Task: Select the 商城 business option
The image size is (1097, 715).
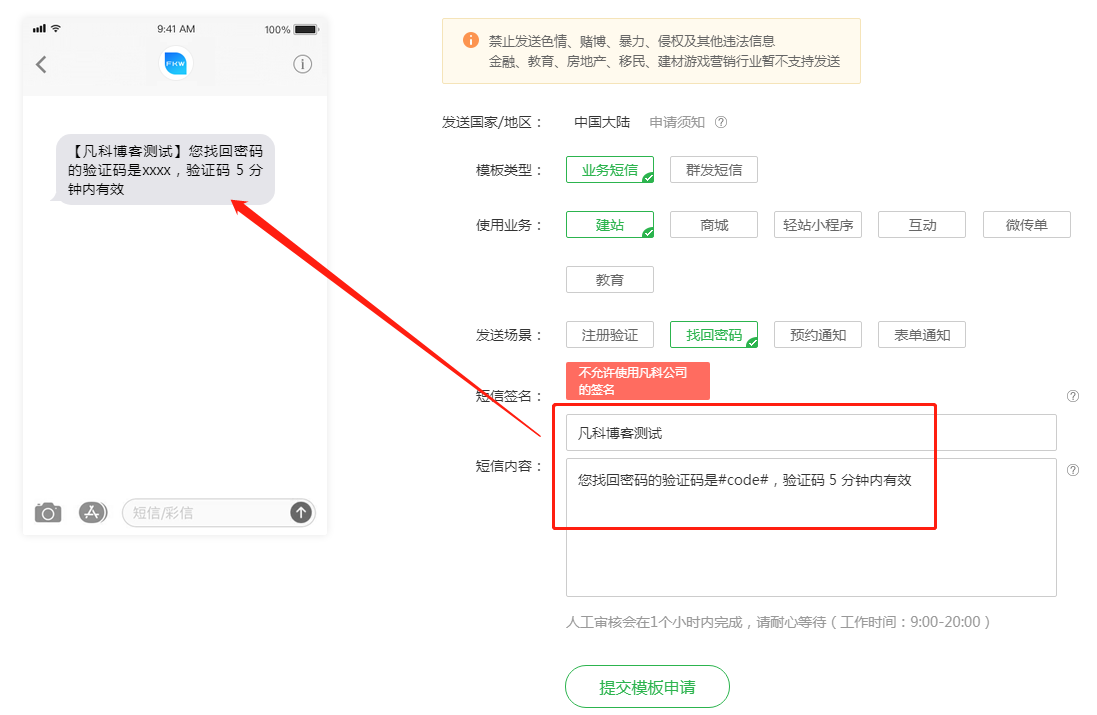Action: [x=713, y=224]
